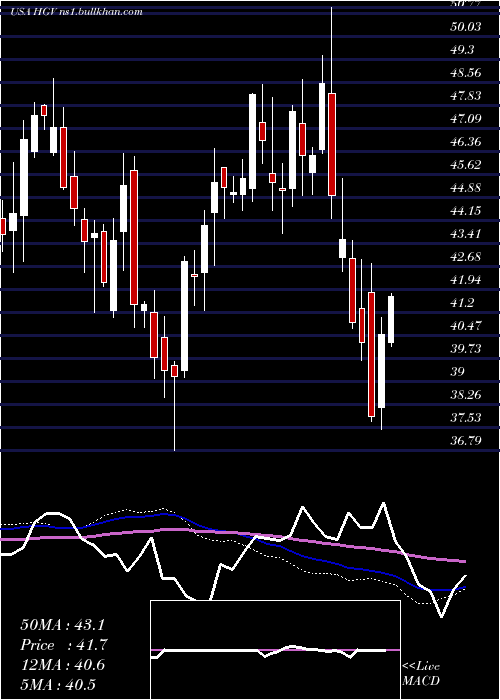Click the '5MA : 40.5' indicator text
Viewport: 500px width, 700px height.
(x=58, y=685)
